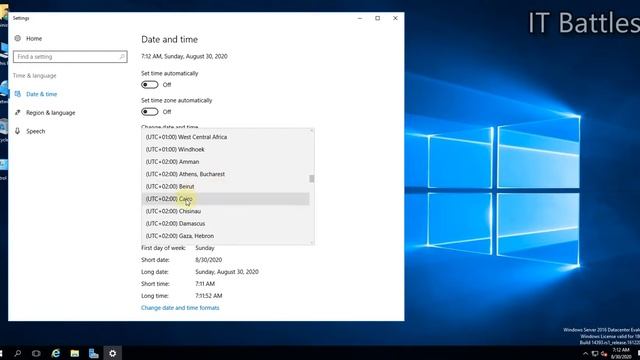Viewport: 640px width, 360px height.
Task: Go to Home settings page
Action: coord(34,38)
